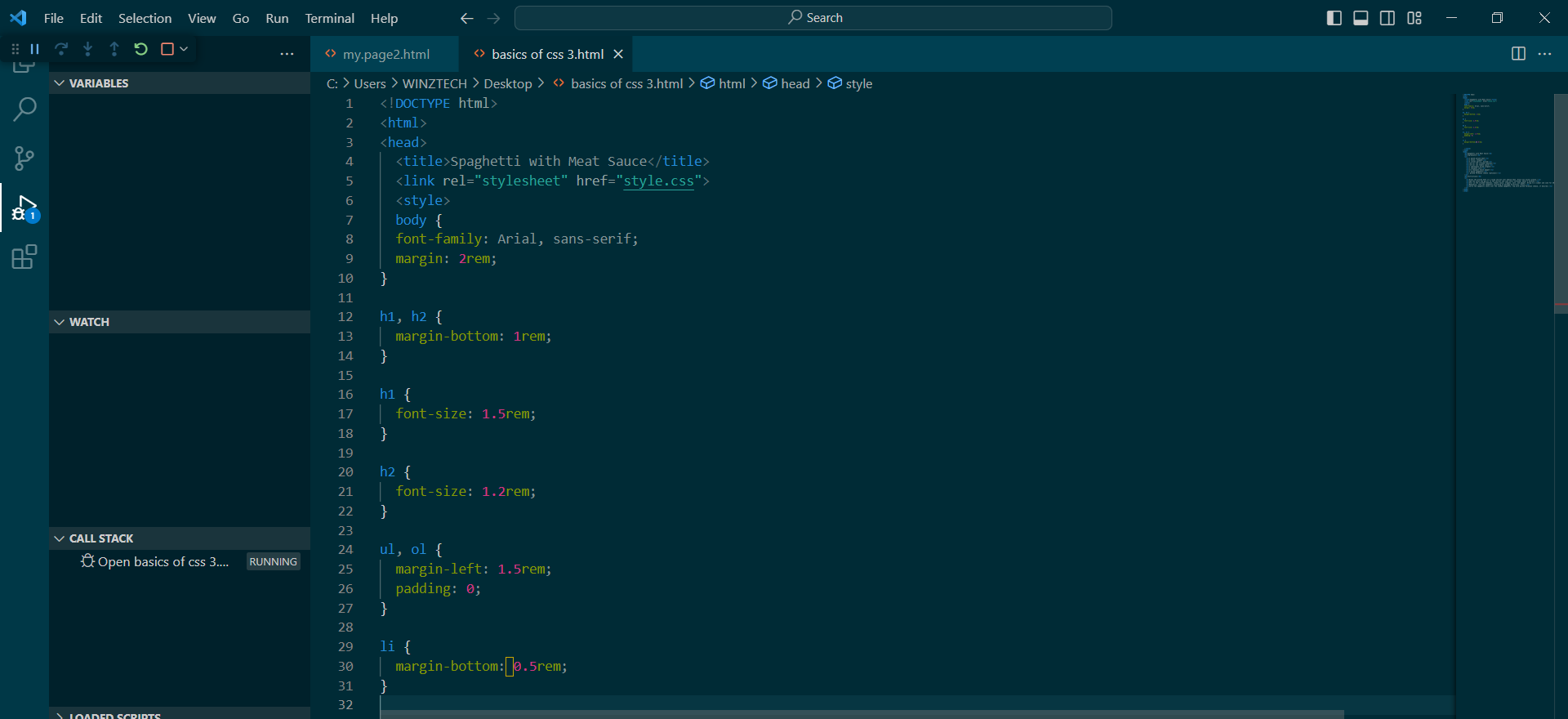Toggle the bottom panel visibility
The image size is (1568, 719).
1361,18
